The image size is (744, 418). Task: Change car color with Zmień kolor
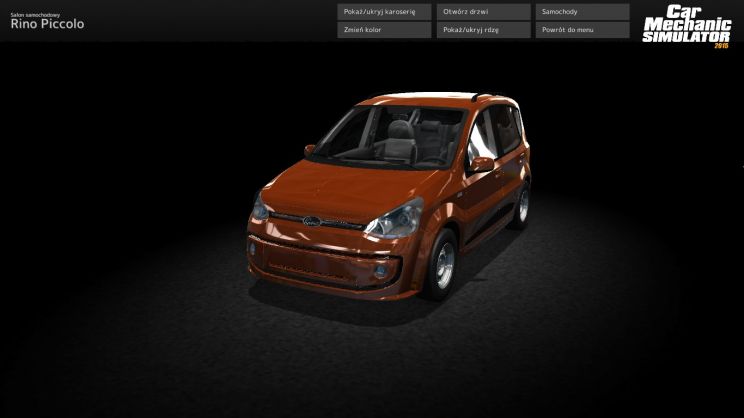tap(384, 30)
